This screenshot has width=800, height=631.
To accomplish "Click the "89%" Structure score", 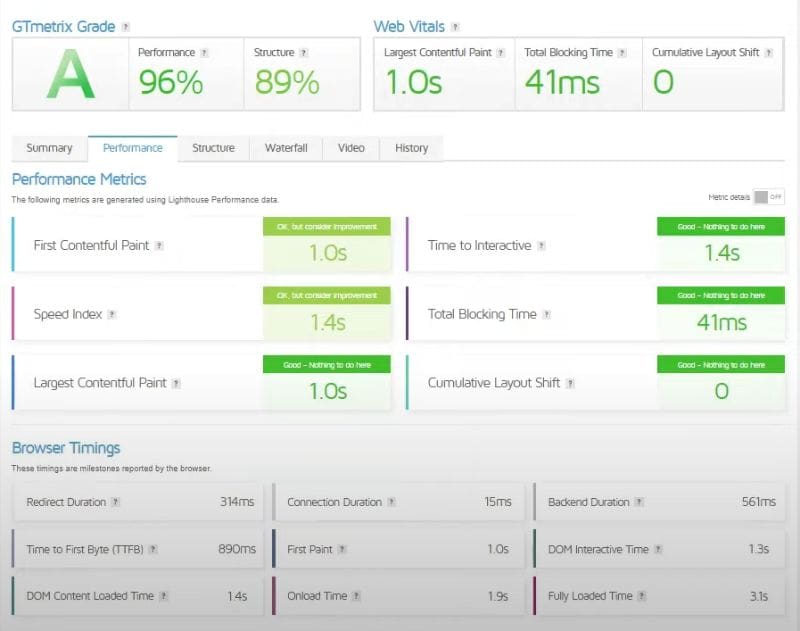I will [x=287, y=82].
